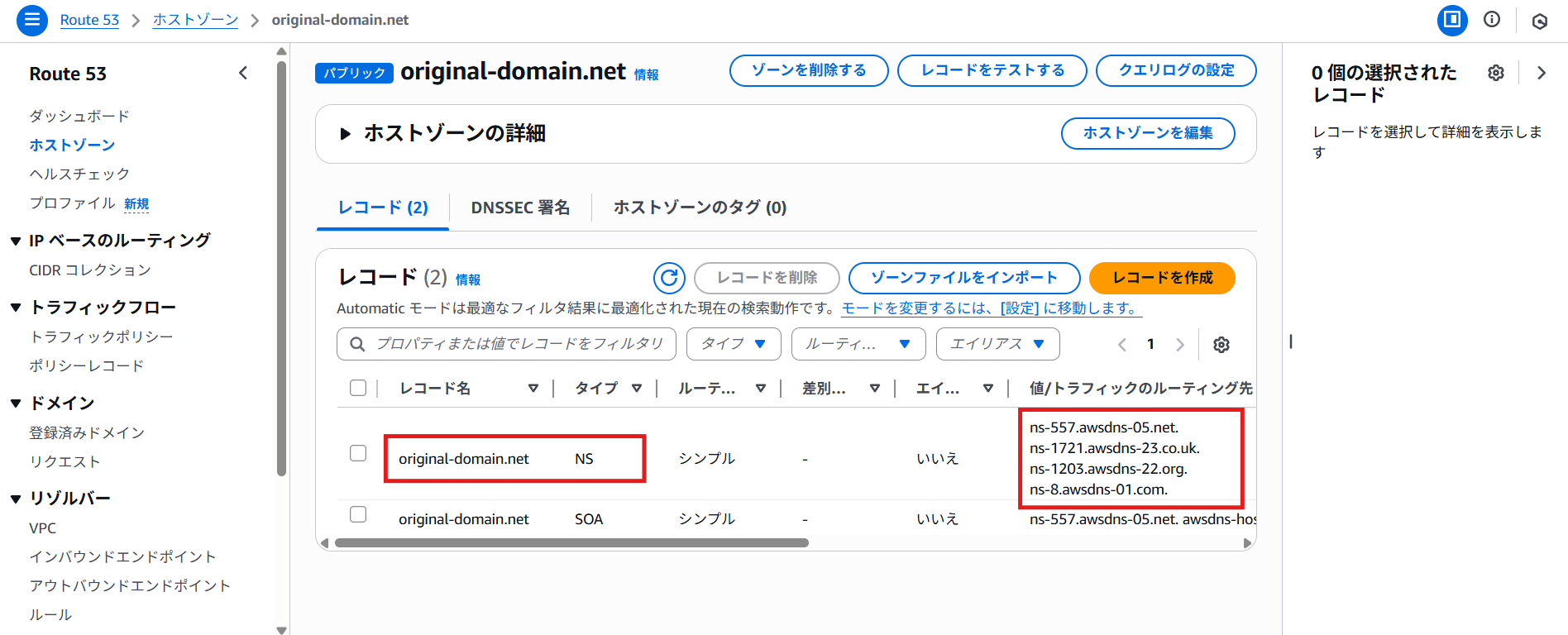Image resolution: width=1568 pixels, height=635 pixels.
Task: Collapse the Route 53 sidebar
Action: coord(243,73)
